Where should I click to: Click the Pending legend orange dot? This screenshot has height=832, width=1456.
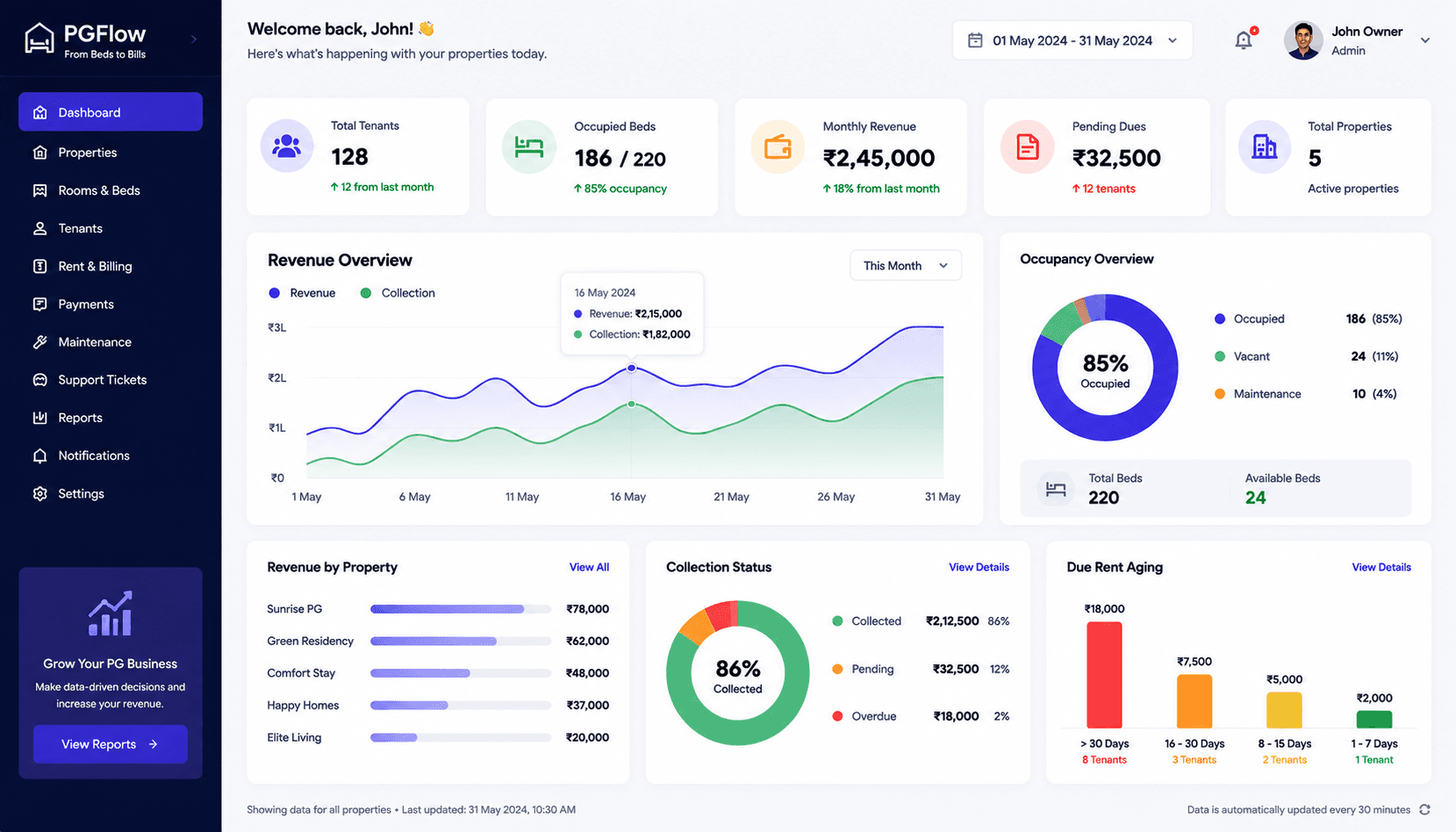pyautogui.click(x=837, y=670)
